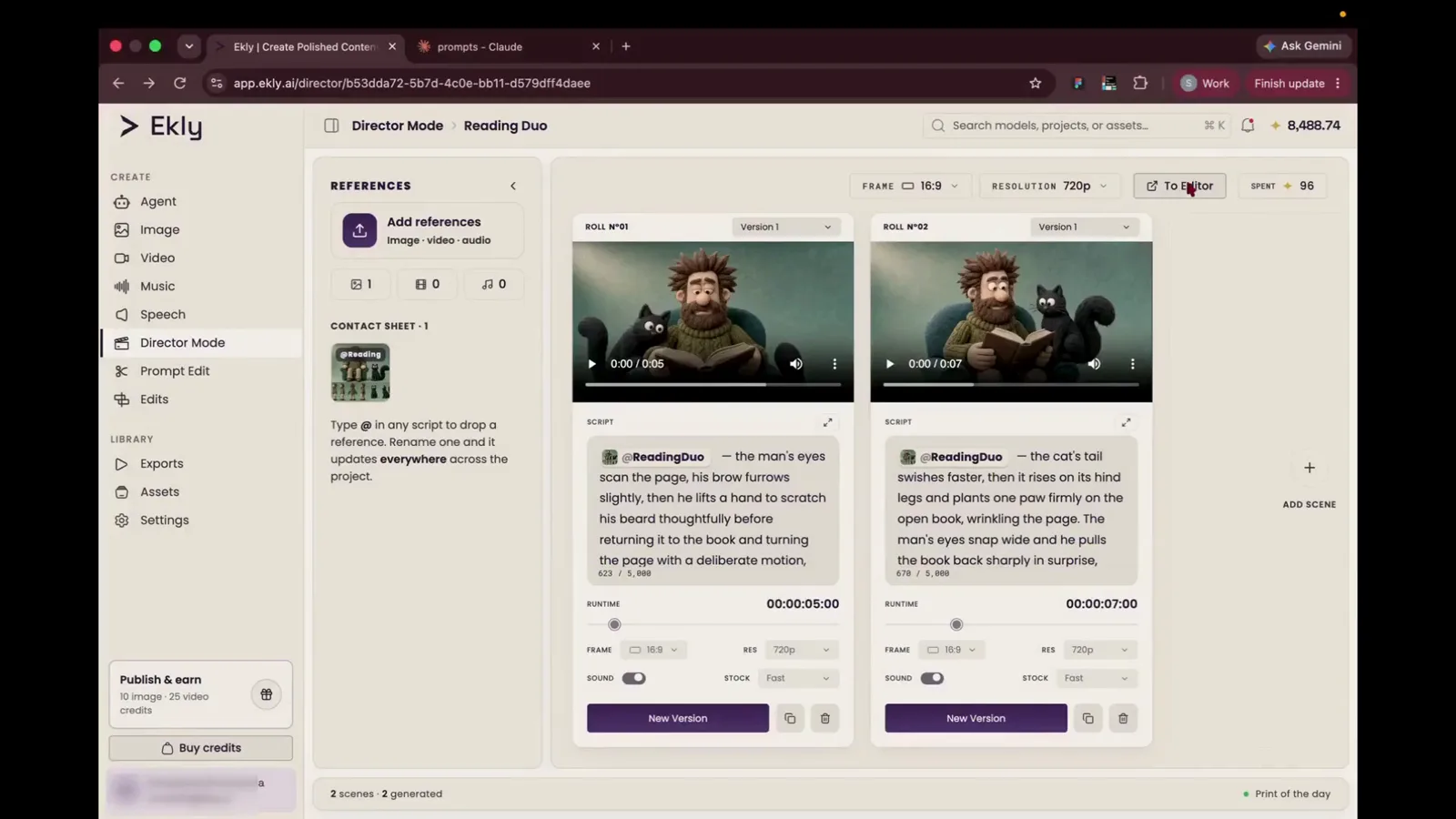The width and height of the screenshot is (1456, 819).
Task: Change Roll N°02 res 720p dropdown
Action: 1099,650
